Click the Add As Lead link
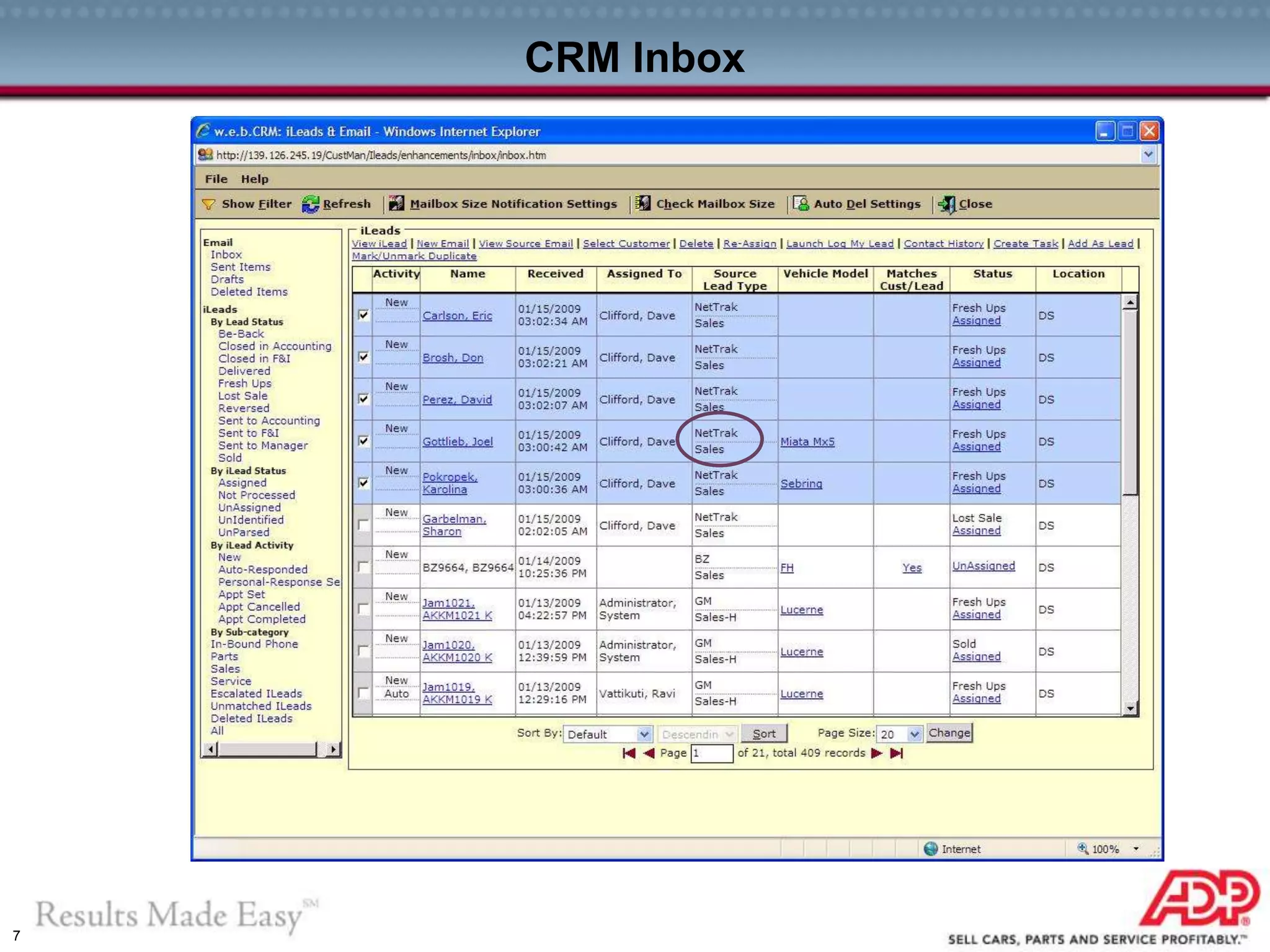Screen dimensions: 1270x952 click(x=1100, y=244)
